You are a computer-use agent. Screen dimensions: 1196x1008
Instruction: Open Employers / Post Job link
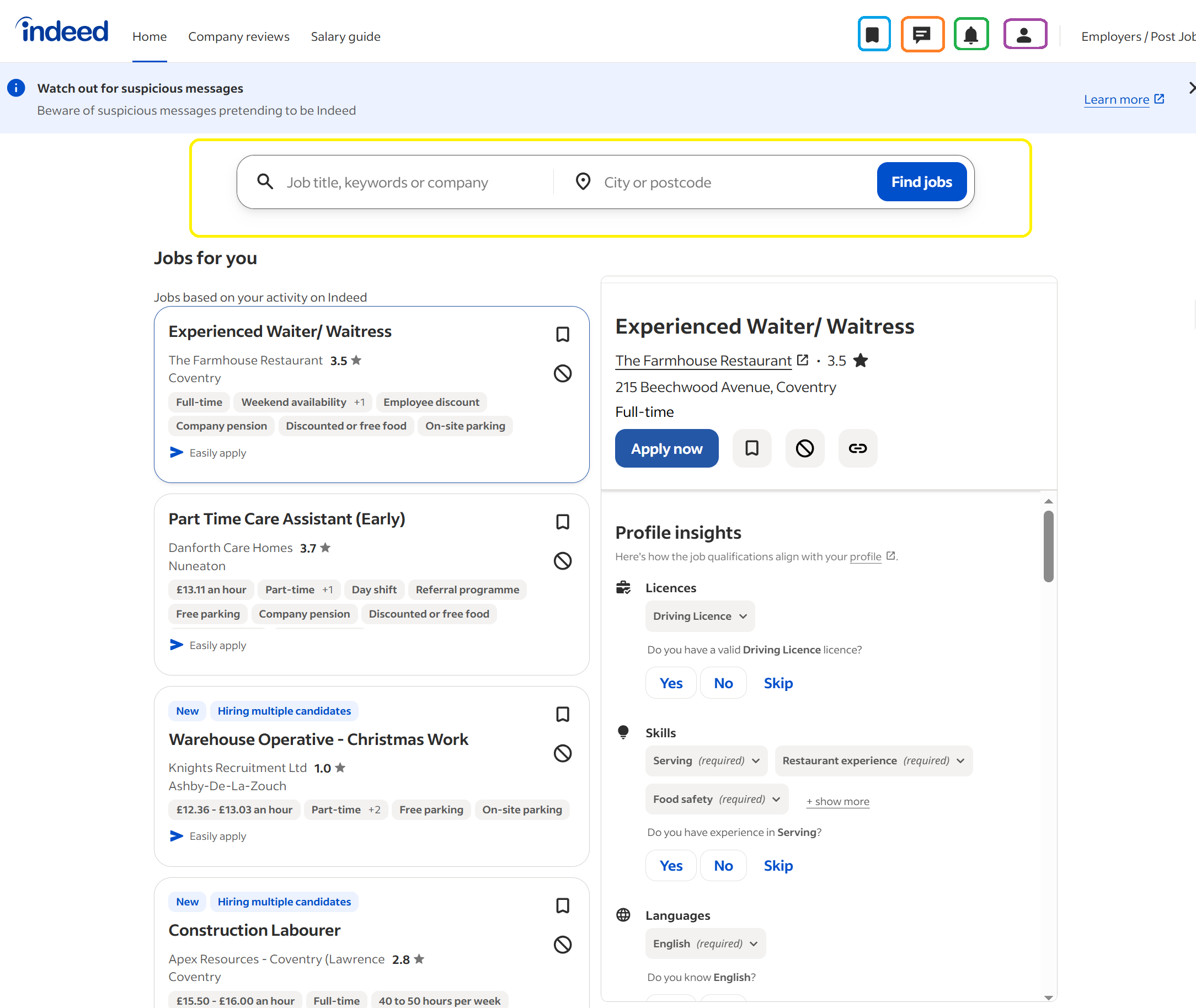pyautogui.click(x=1138, y=36)
